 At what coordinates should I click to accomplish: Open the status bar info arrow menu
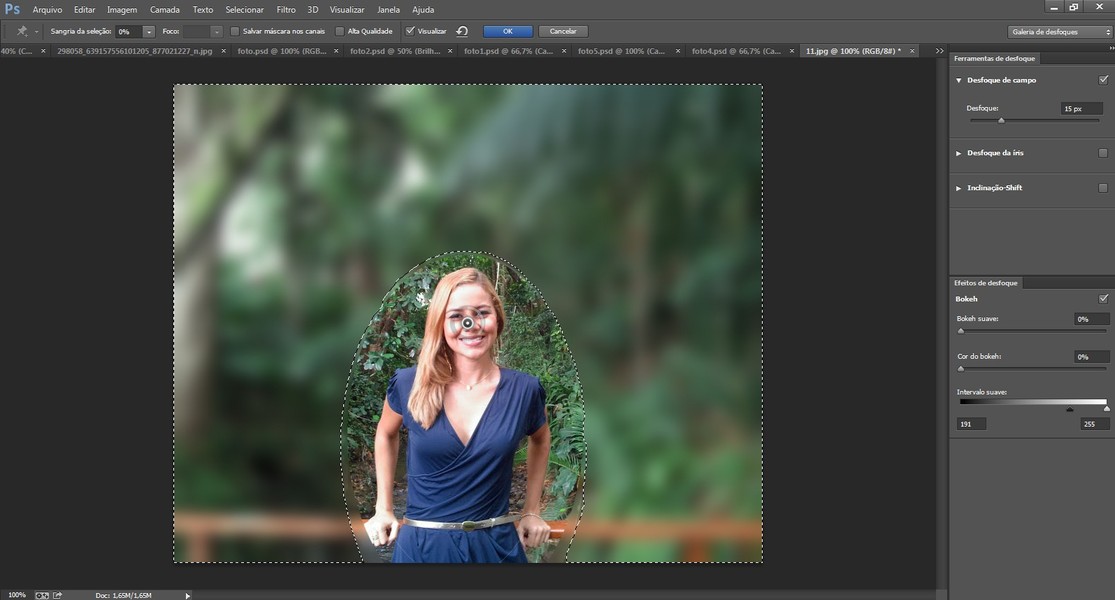pos(188,596)
